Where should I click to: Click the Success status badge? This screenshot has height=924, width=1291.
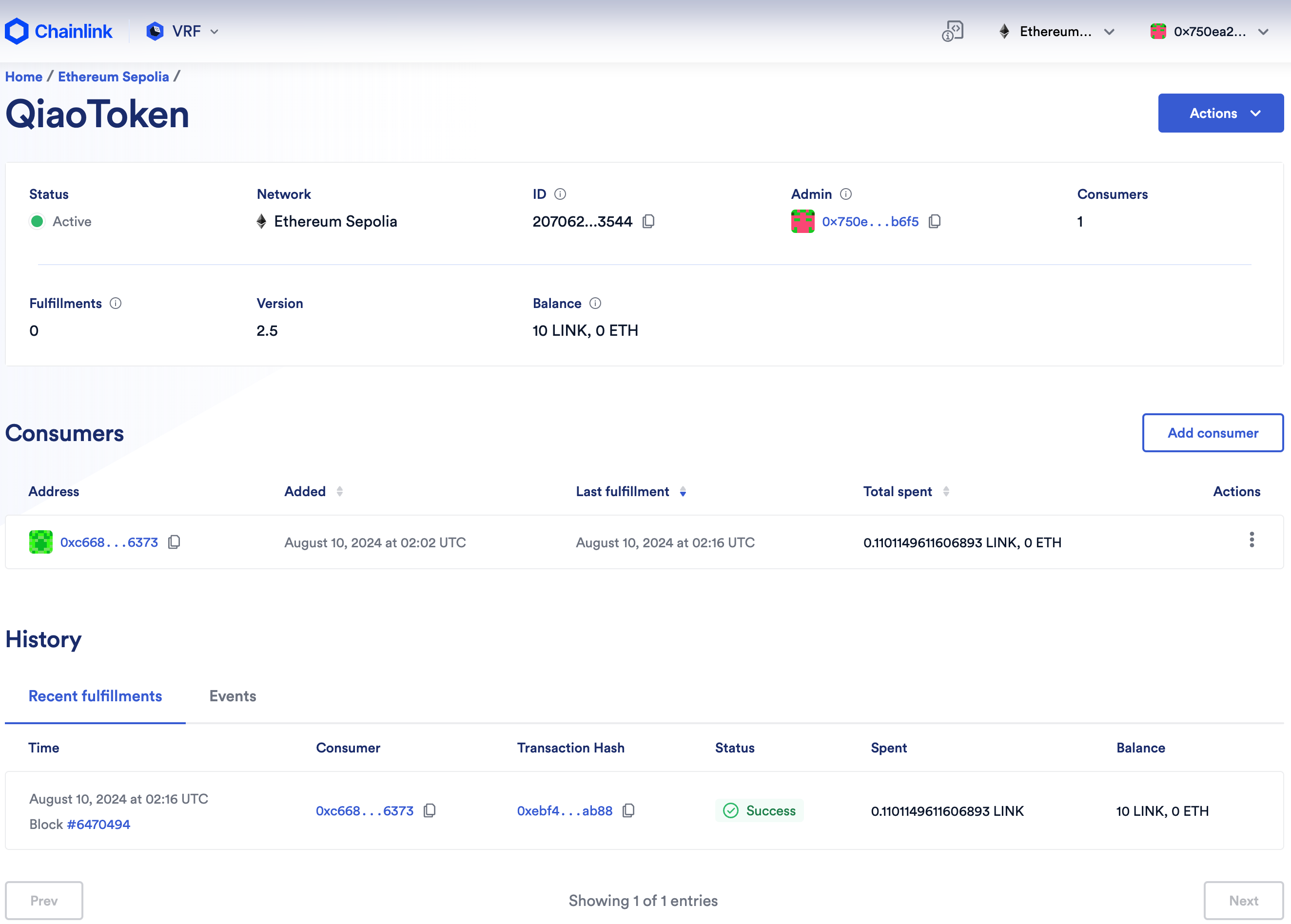point(759,811)
